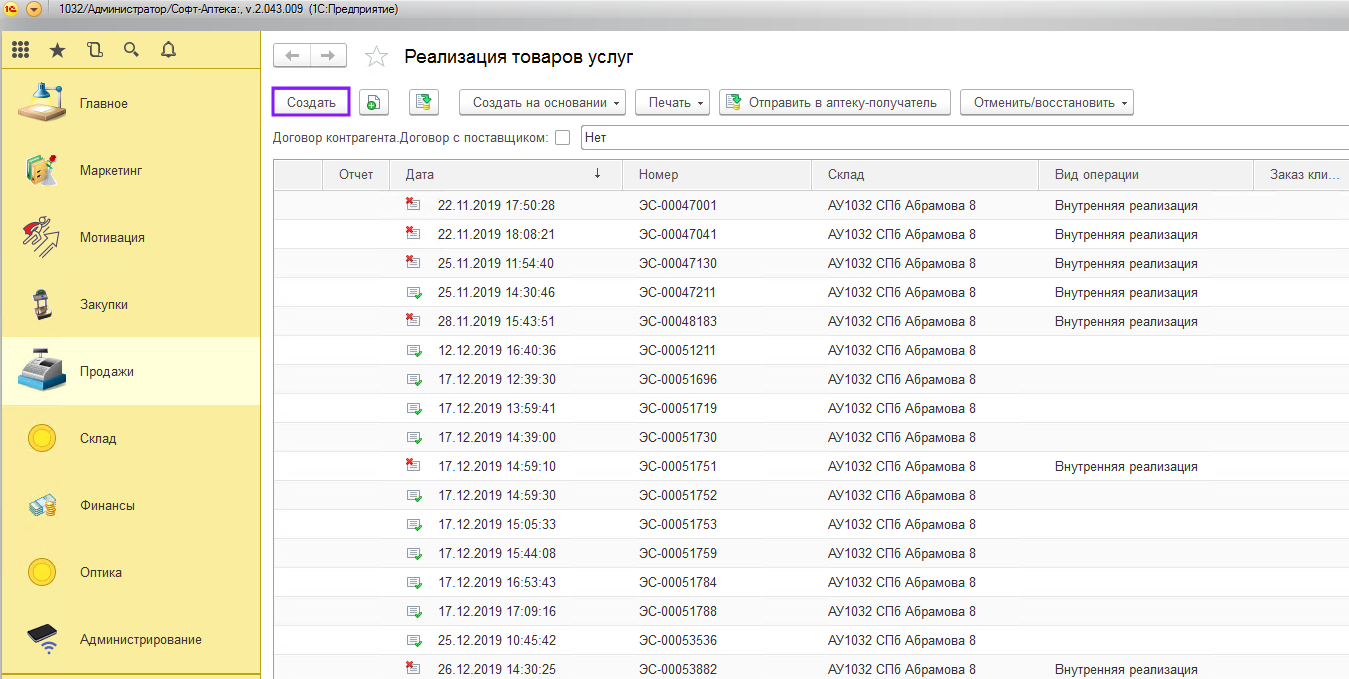The width and height of the screenshot is (1349, 679).
Task: Go forward using the right arrow button
Action: click(x=328, y=56)
